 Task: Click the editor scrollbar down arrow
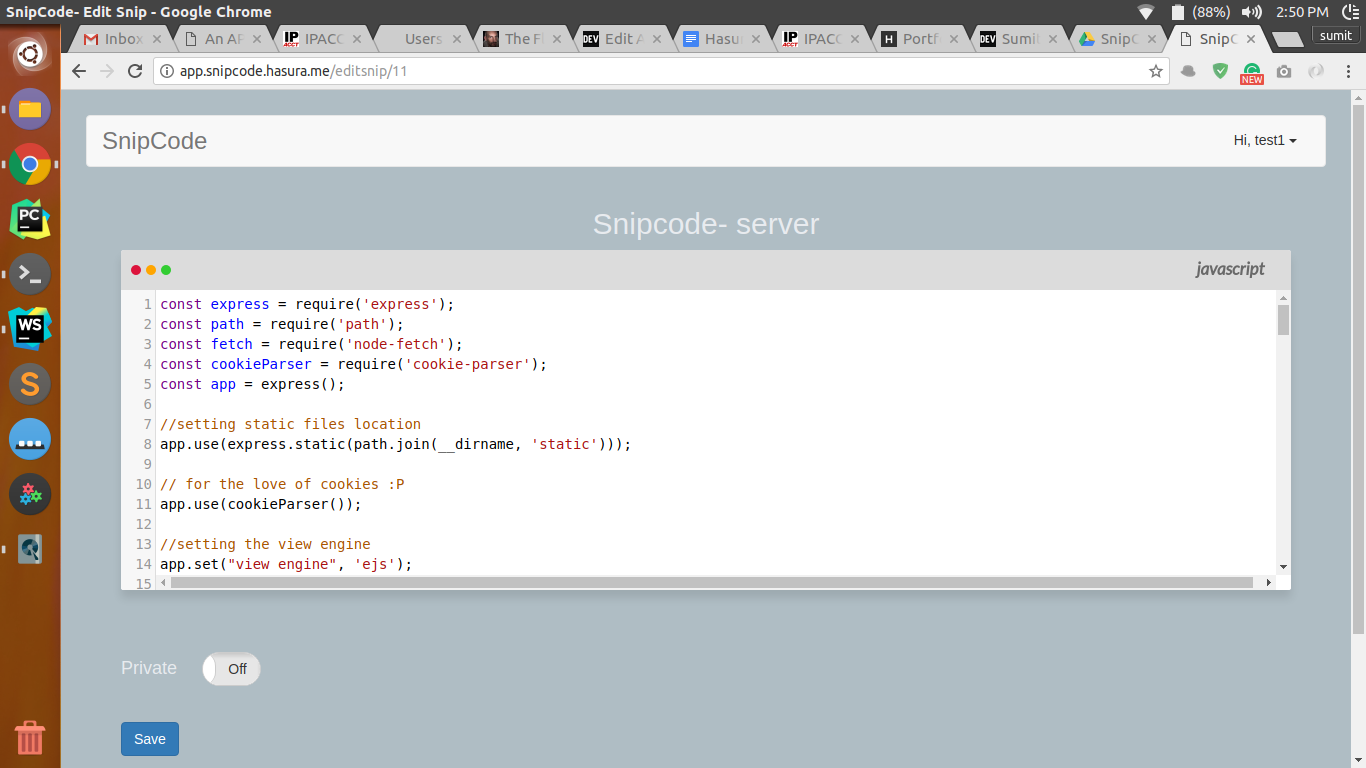click(1283, 567)
